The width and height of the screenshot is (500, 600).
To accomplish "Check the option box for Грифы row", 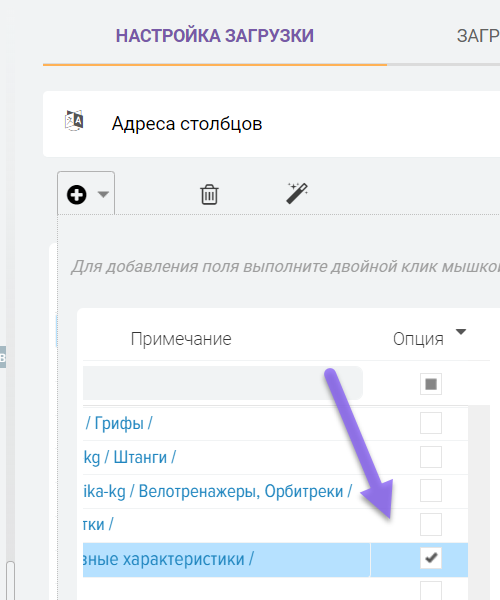I will pos(431,423).
